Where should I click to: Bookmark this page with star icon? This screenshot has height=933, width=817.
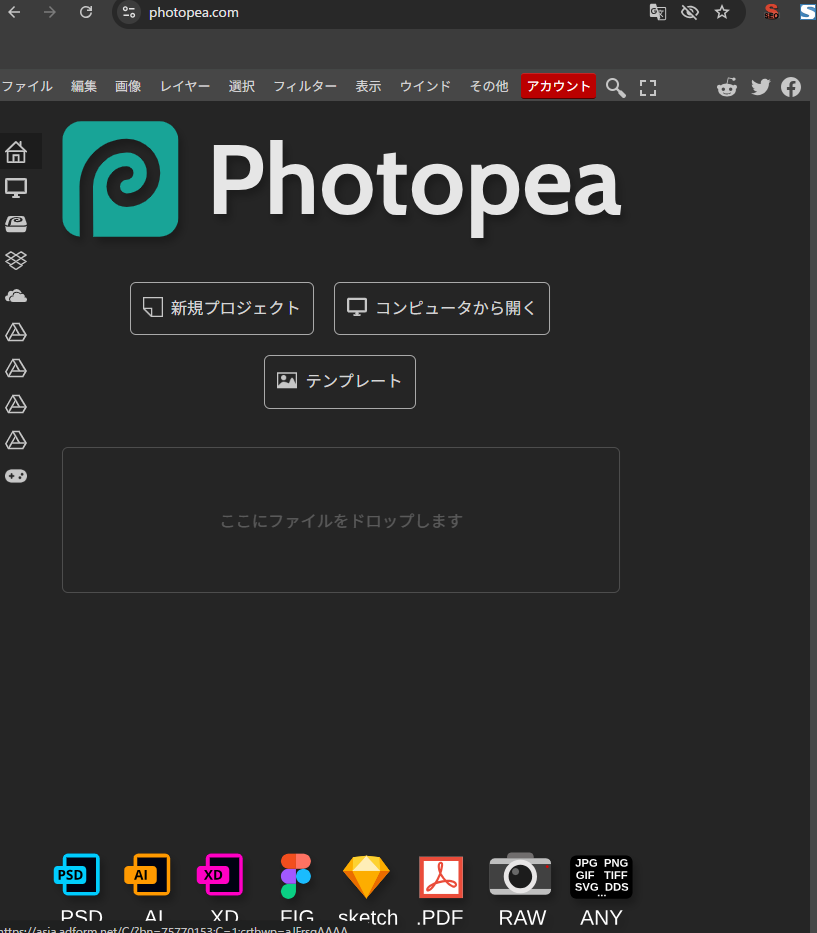pos(722,12)
